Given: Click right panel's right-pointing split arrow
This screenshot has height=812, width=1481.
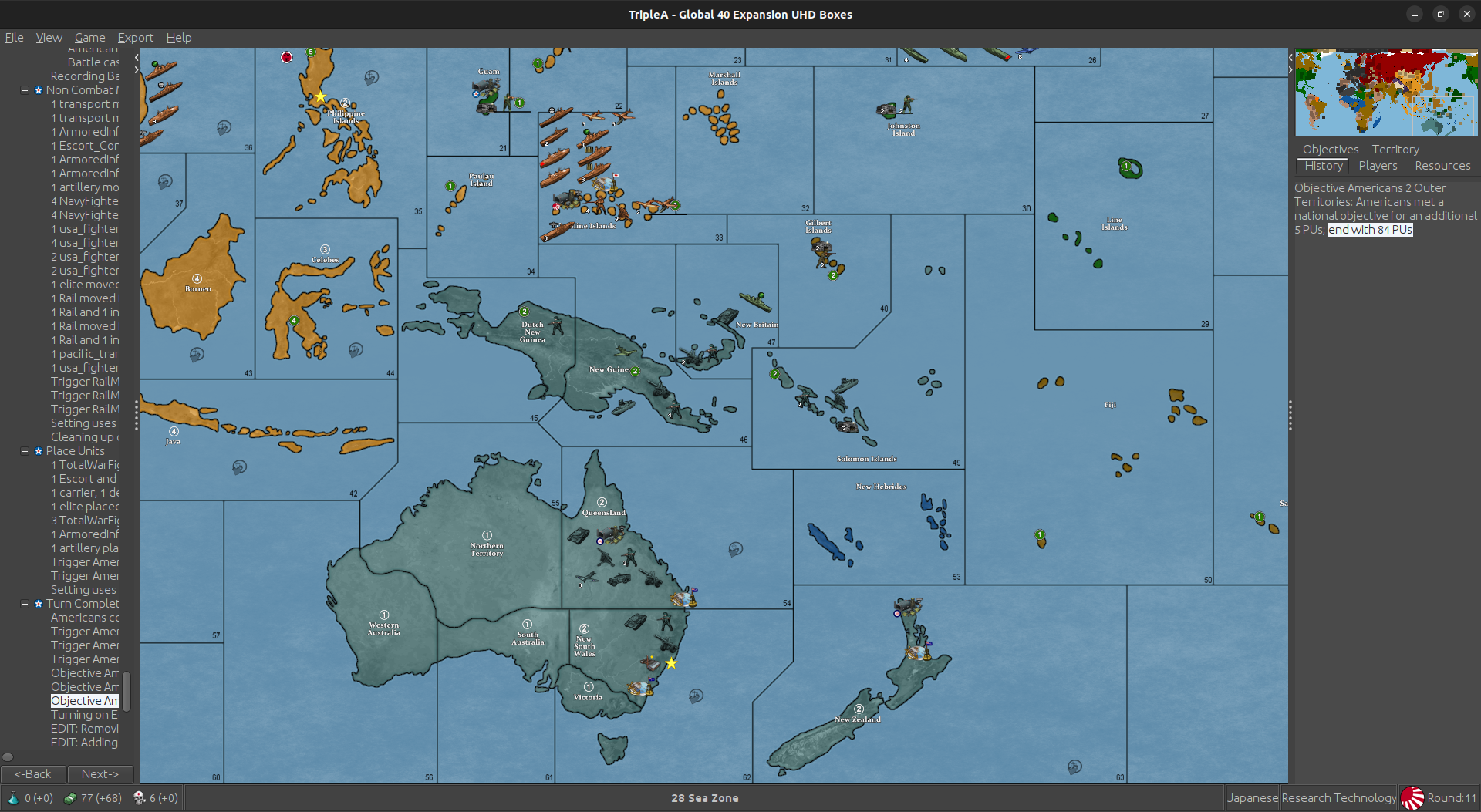Looking at the screenshot, I should (x=1290, y=69).
